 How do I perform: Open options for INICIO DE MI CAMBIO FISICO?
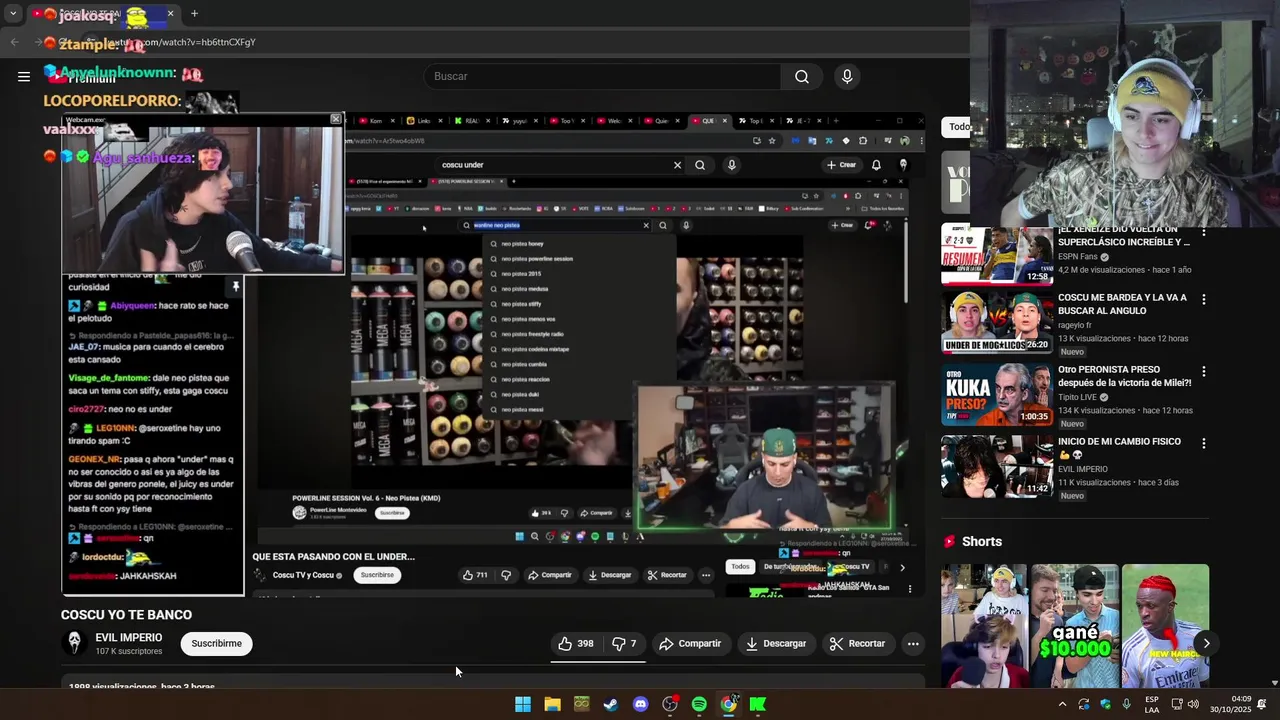click(x=1203, y=443)
